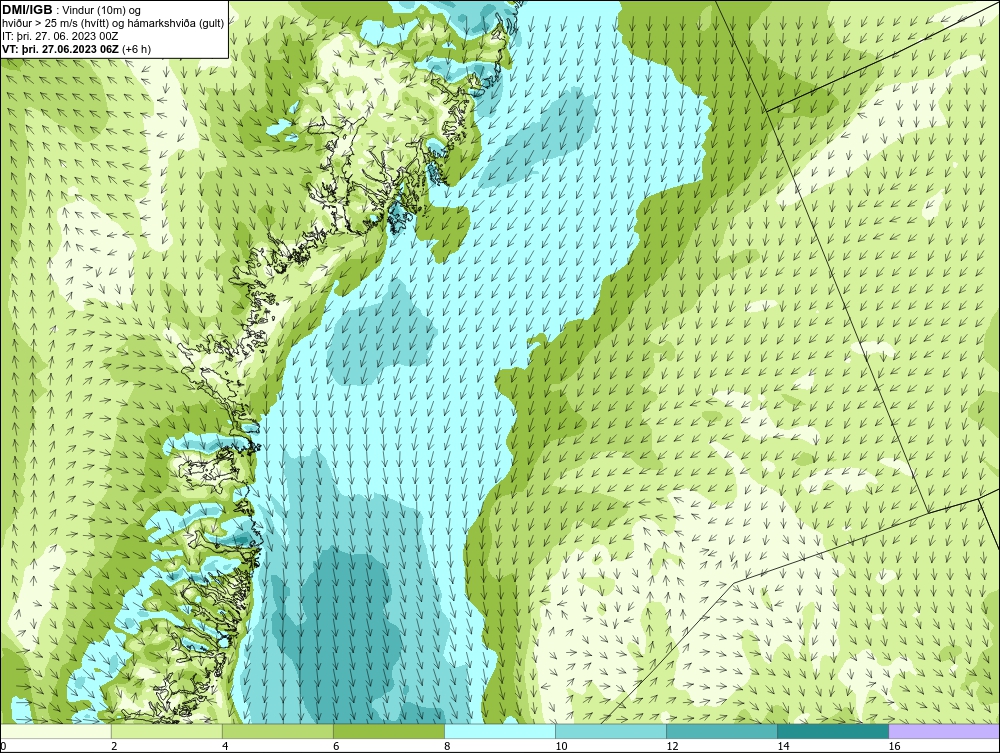Click the 8–10 m/s light cyan legend swatch
This screenshot has width=1000, height=753.
tap(500, 731)
